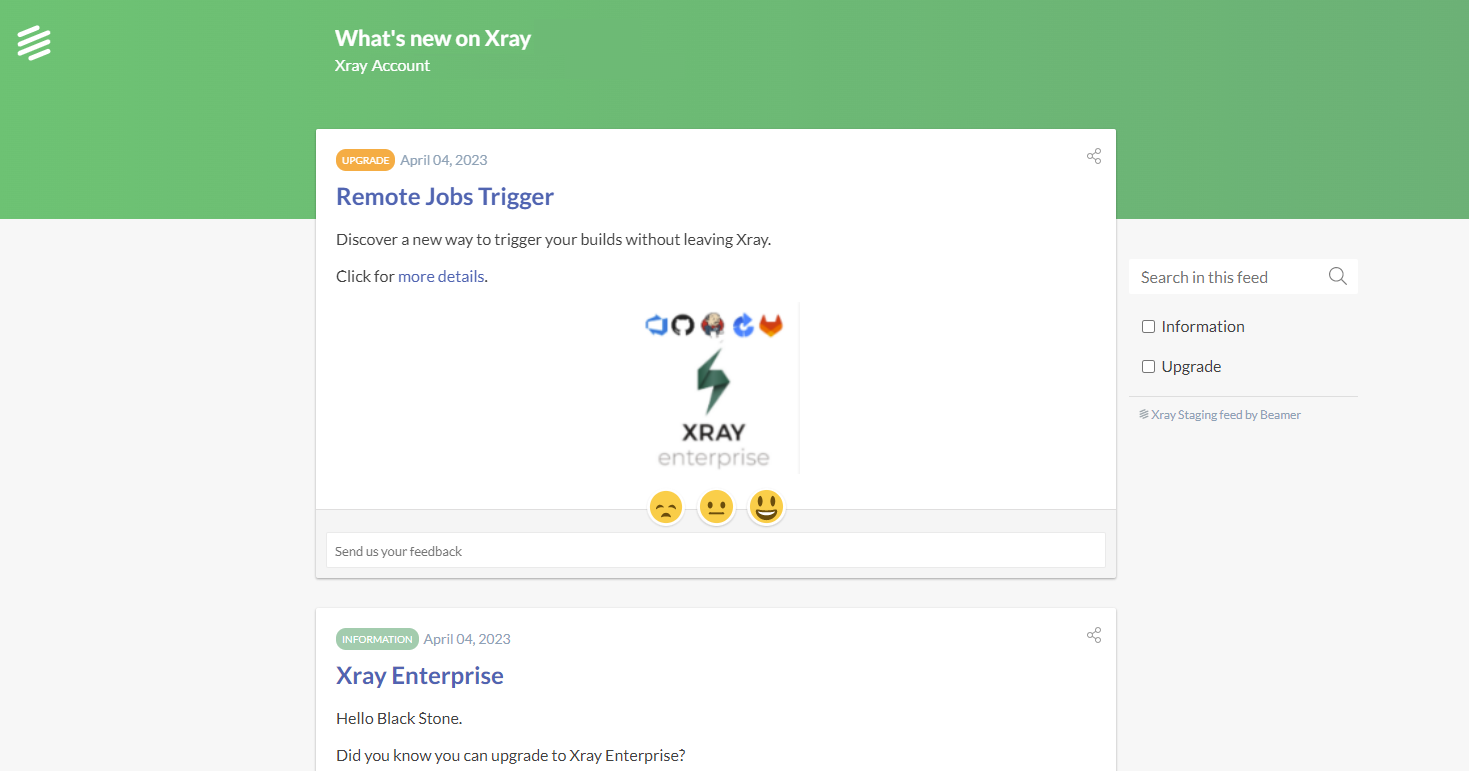Viewport: 1469px width, 771px height.
Task: Click the 'What's new on Xray' heading
Action: (433, 38)
